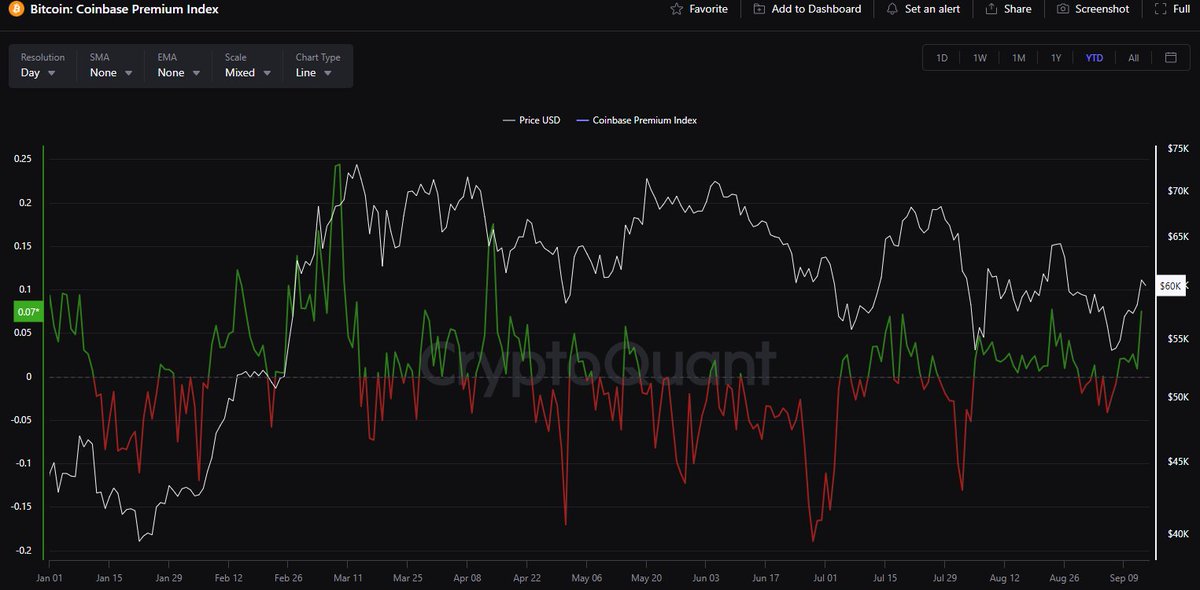Screen dimensions: 1200x590
Task: Switch to the 1M timeframe tab
Action: point(1018,57)
